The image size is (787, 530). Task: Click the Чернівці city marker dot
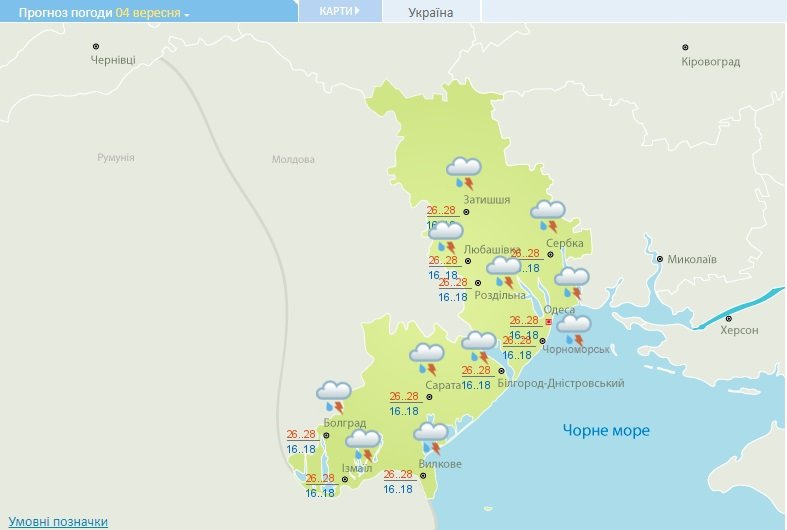[96, 47]
